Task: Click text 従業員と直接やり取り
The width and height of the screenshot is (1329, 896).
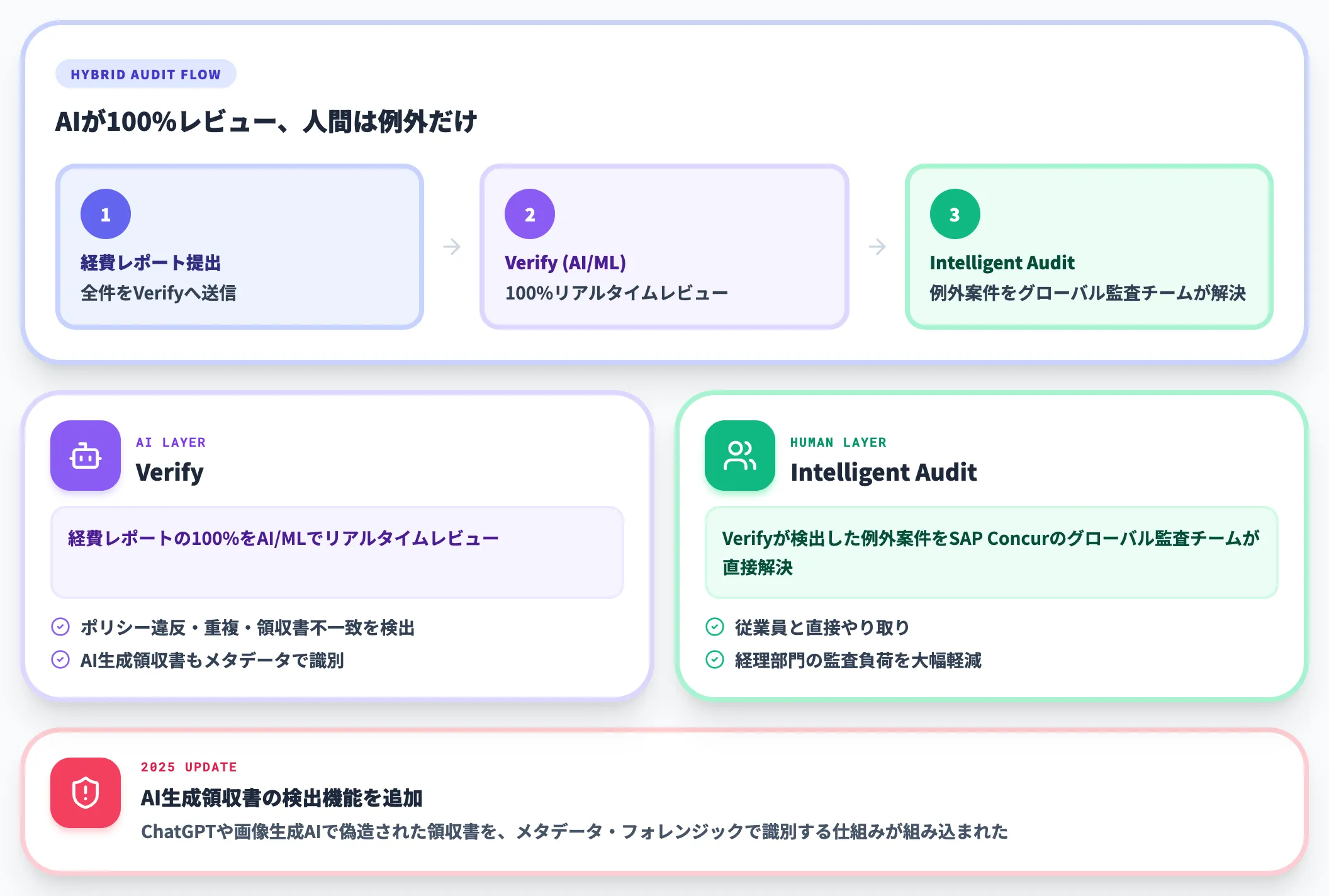Action: pos(822,627)
